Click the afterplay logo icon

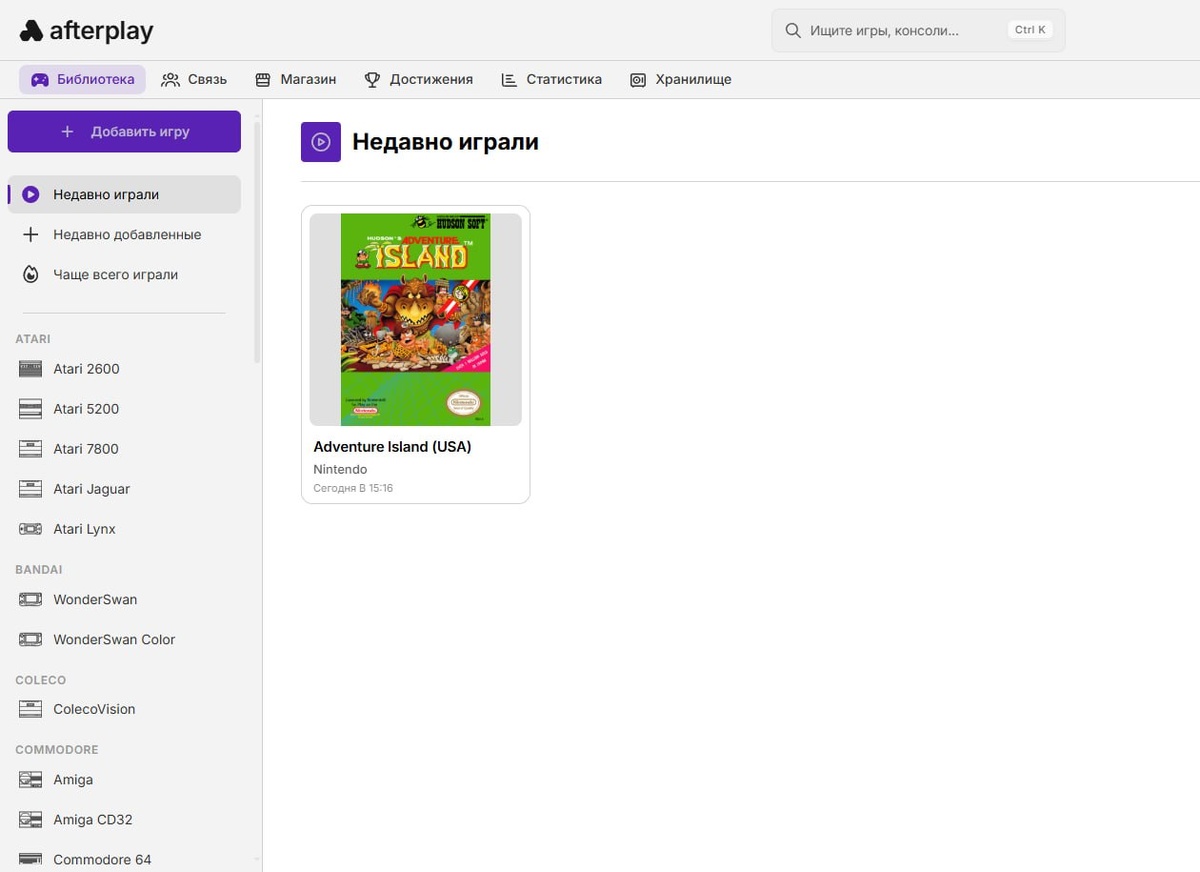tap(31, 31)
